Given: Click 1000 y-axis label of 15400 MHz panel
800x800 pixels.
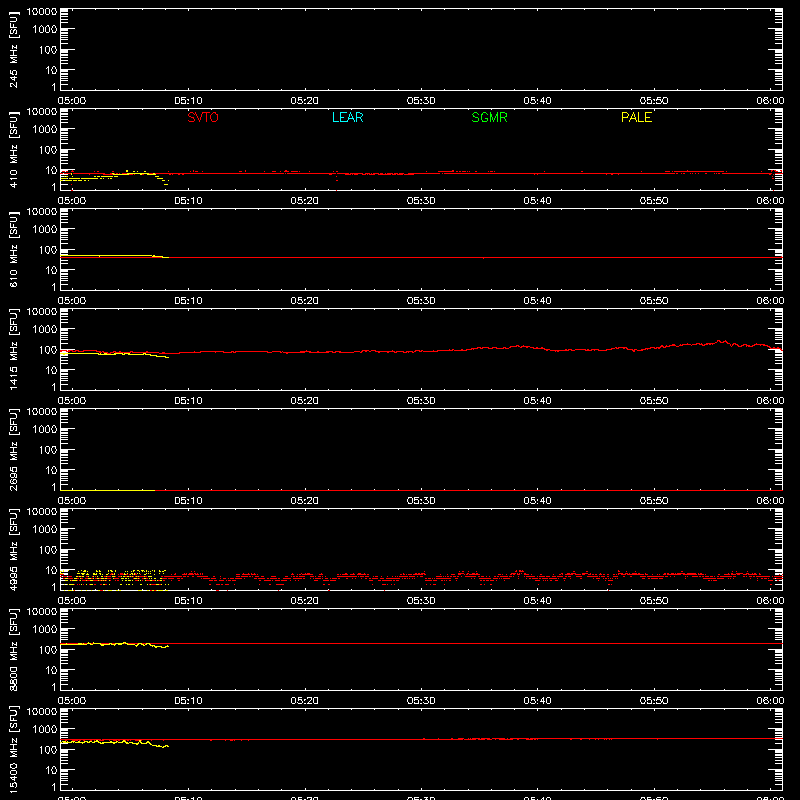Looking at the screenshot, I should [45, 729].
